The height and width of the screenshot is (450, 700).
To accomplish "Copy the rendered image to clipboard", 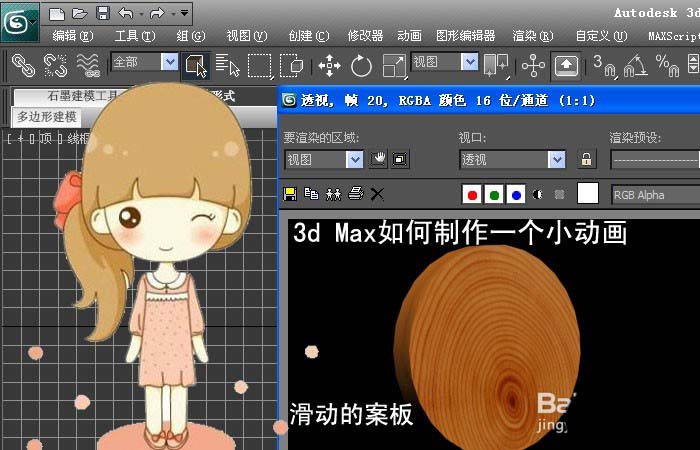I will tap(311, 194).
